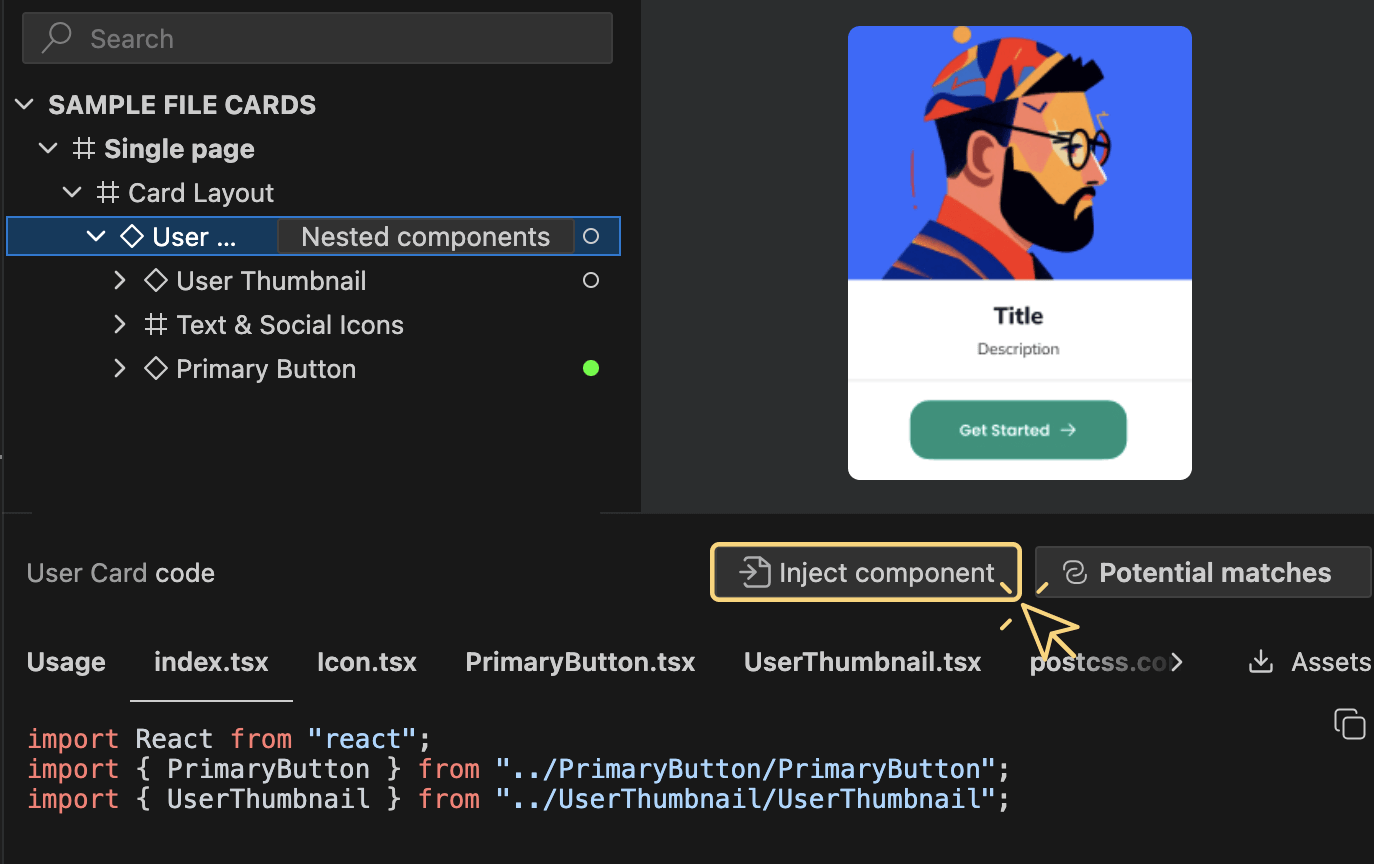Expand the Primary Button tree node
Screen dimensions: 1374x864
coord(120,369)
